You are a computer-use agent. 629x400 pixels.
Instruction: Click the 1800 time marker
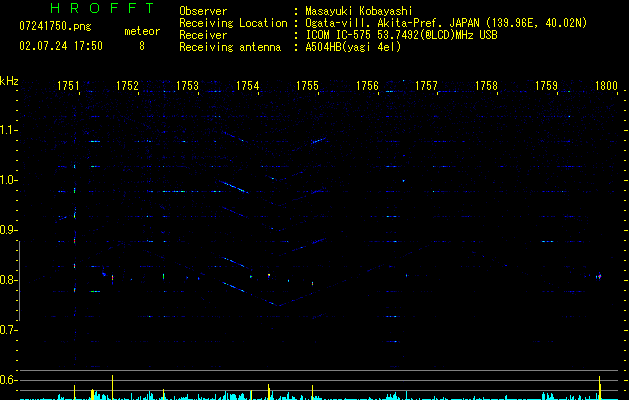pos(606,86)
